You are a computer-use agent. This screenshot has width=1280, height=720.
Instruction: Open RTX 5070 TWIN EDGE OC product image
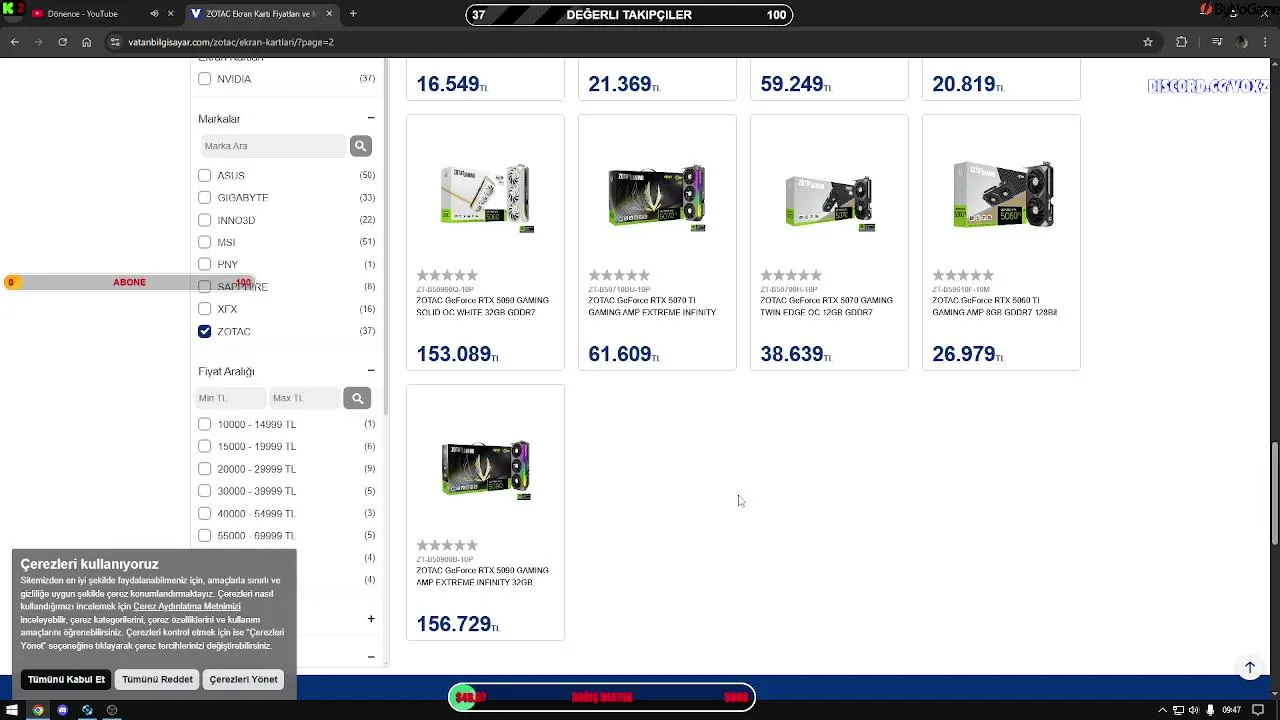[830, 202]
